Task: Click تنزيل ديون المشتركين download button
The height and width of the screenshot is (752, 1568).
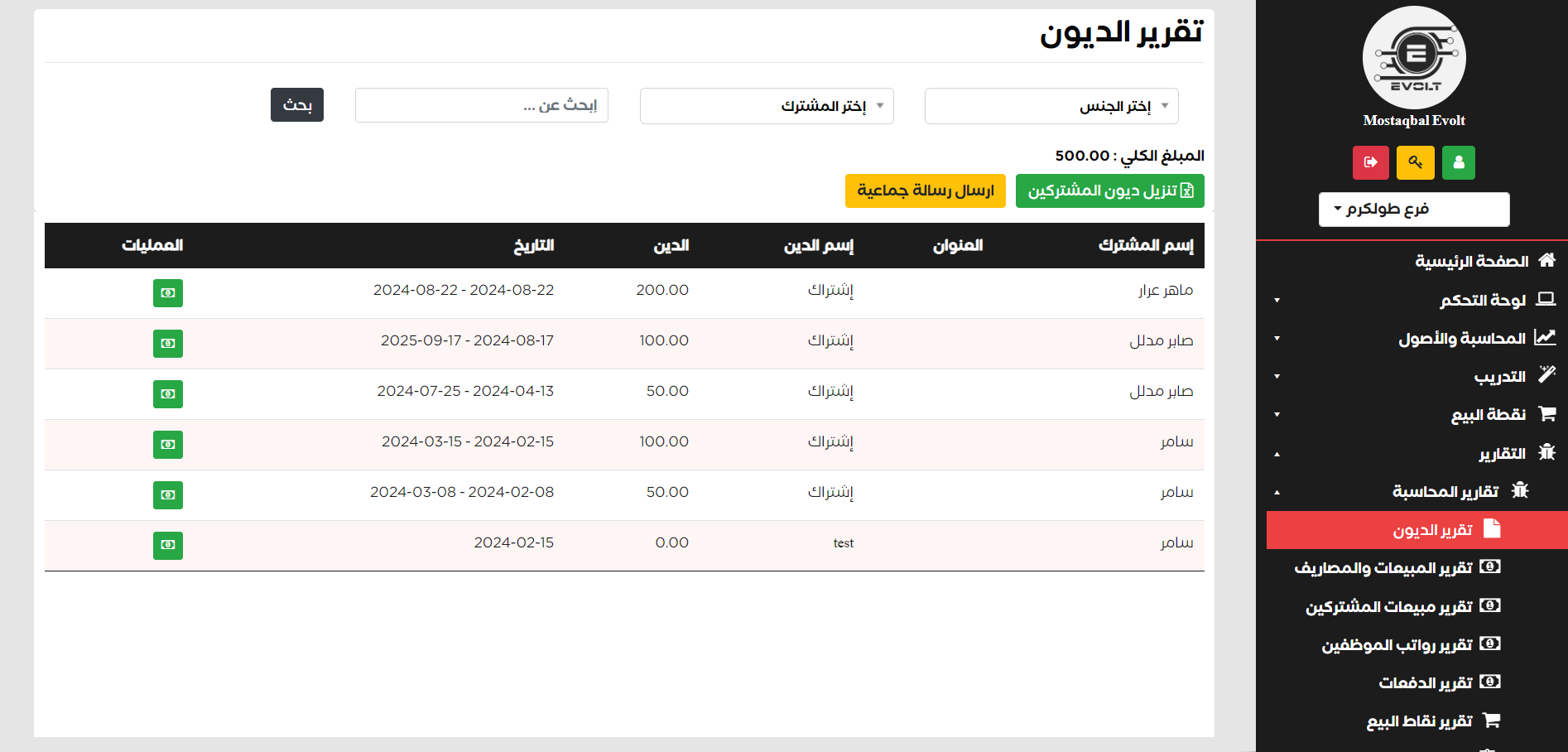Action: (1109, 191)
